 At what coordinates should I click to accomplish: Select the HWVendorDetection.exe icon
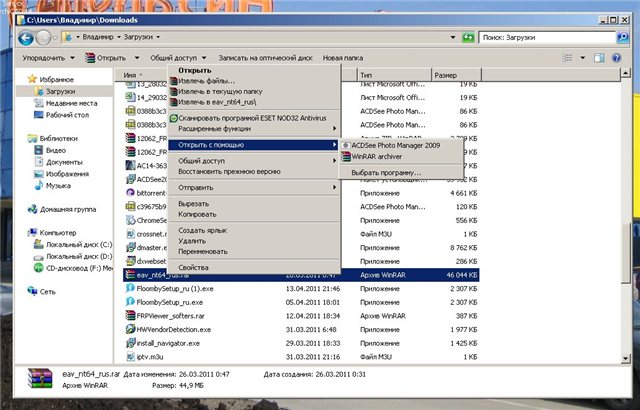pos(130,329)
